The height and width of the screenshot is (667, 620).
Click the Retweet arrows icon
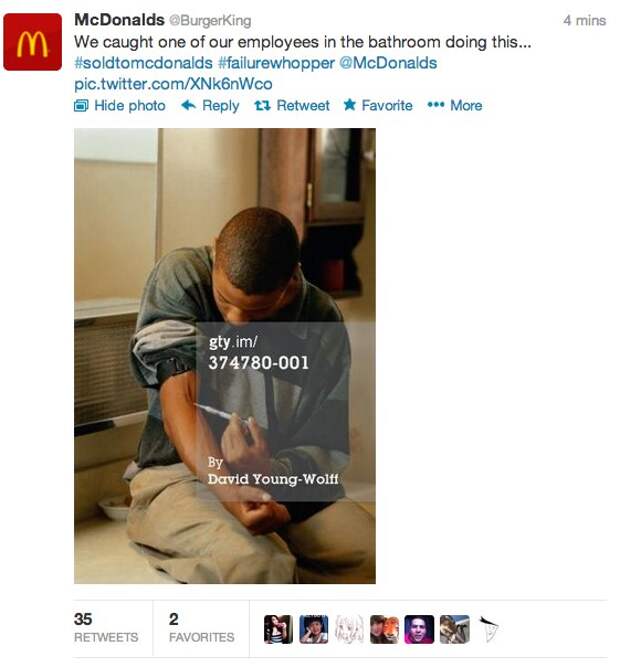click(262, 105)
